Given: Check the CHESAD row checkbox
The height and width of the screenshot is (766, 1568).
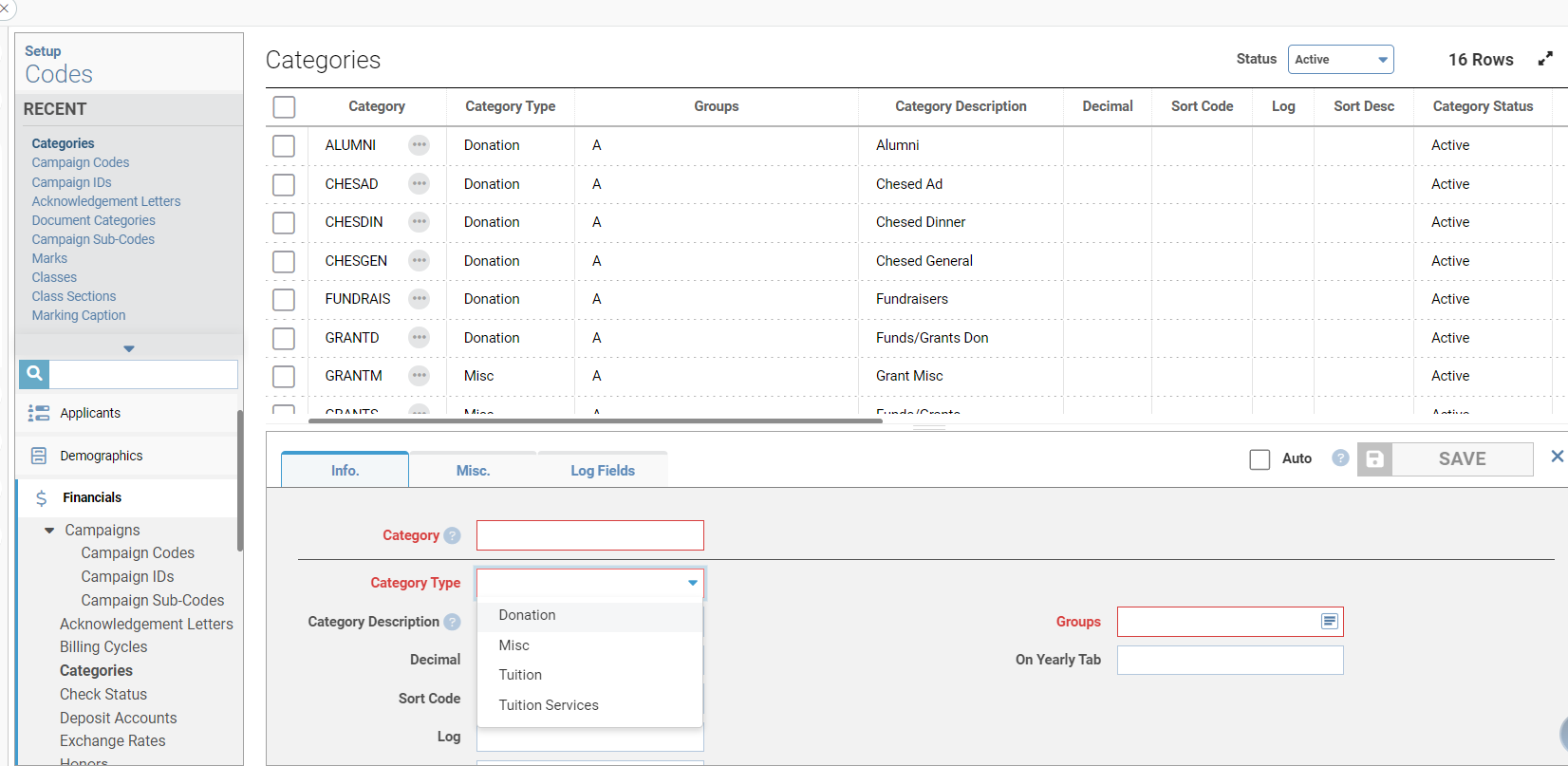Looking at the screenshot, I should [x=284, y=184].
